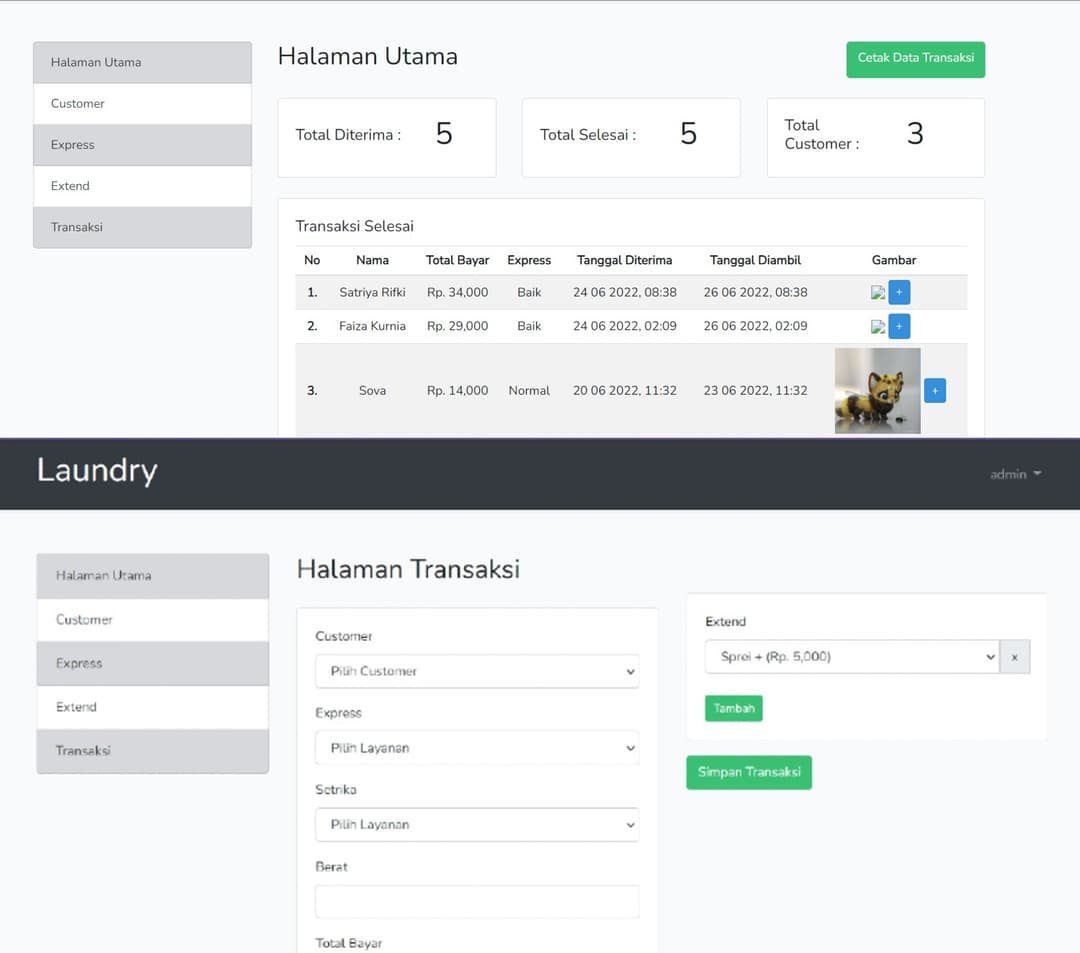This screenshot has height=953, width=1080.
Task: Click Simpan Transaksi button
Action: pos(748,772)
